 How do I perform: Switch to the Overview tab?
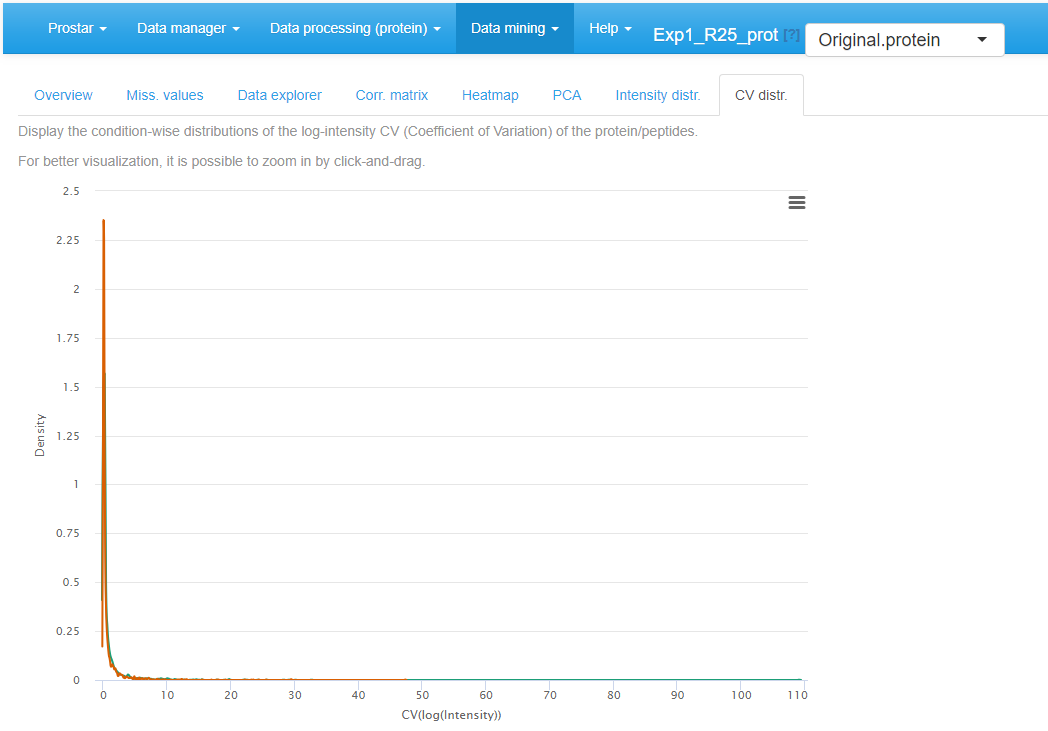[x=63, y=94]
